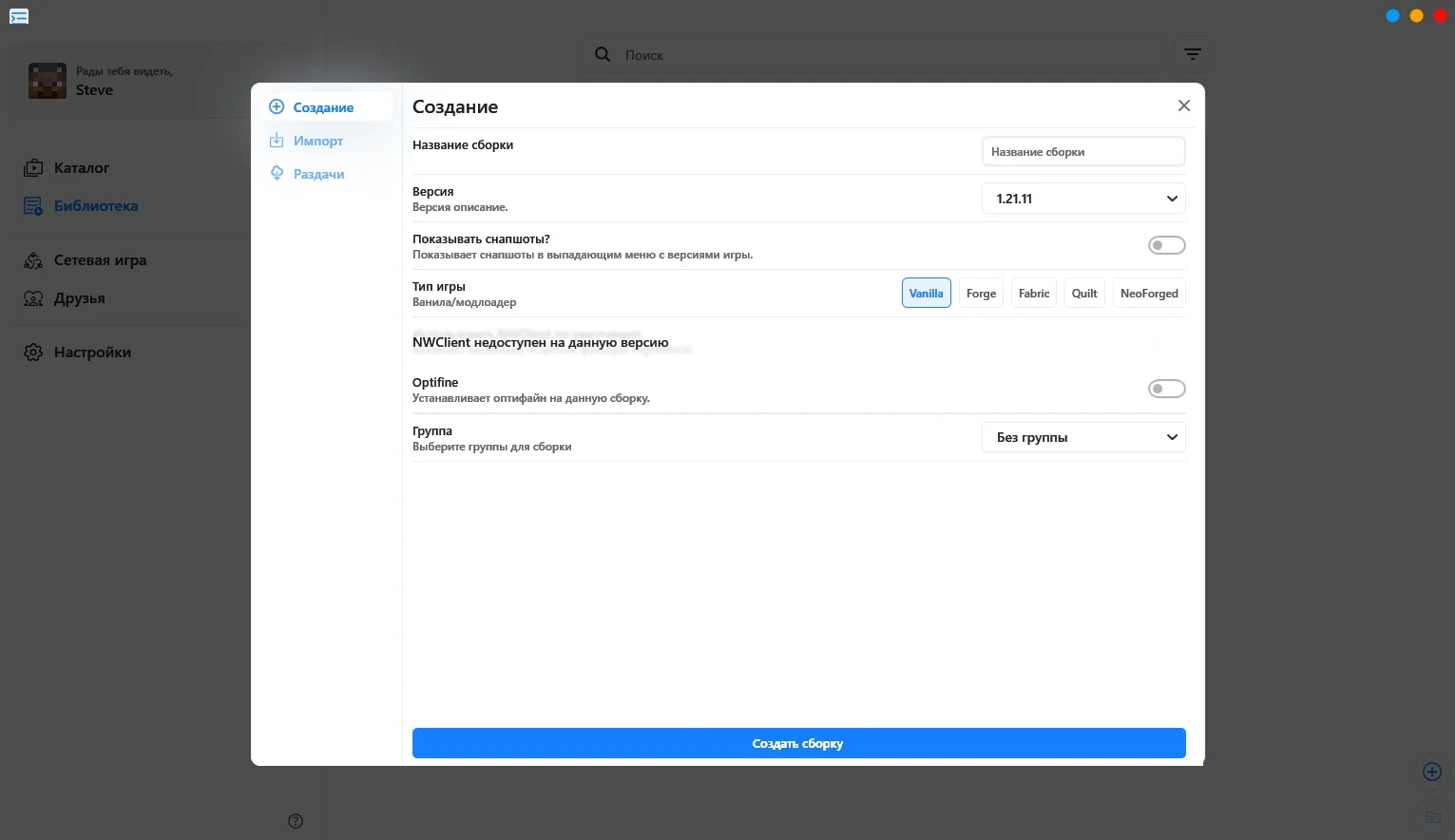Click the Catalog icon in sidebar
Image resolution: width=1455 pixels, height=840 pixels.
tap(33, 168)
